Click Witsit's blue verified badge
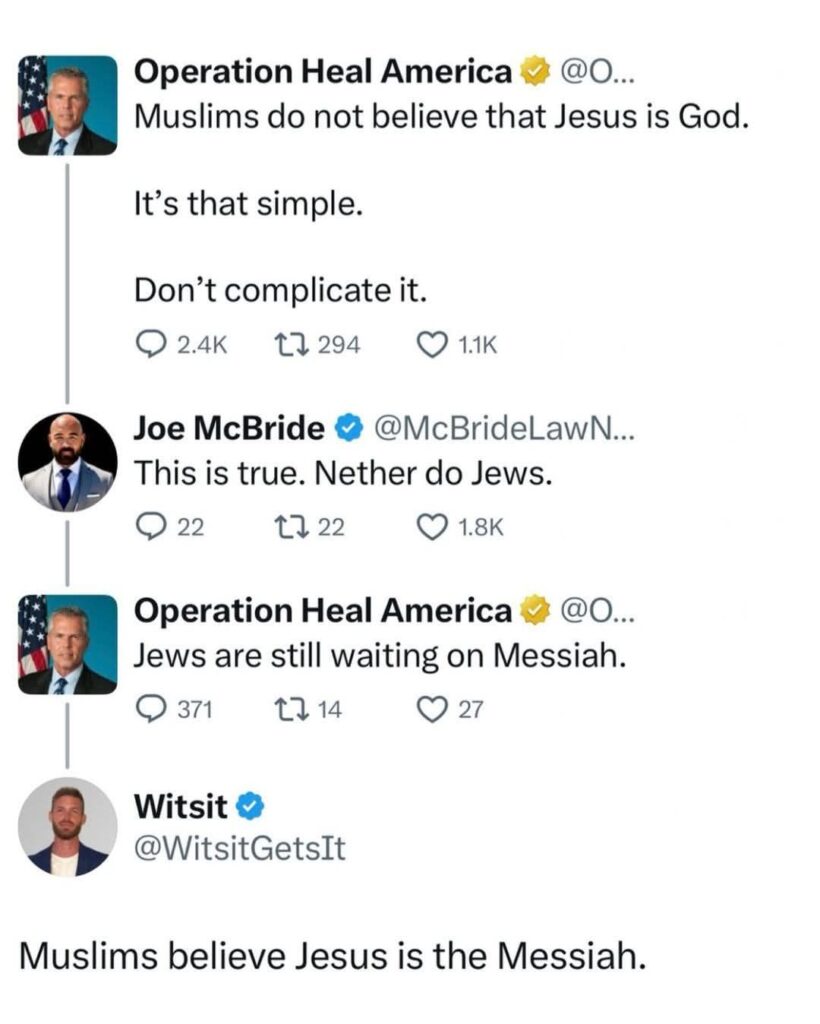 coord(251,805)
